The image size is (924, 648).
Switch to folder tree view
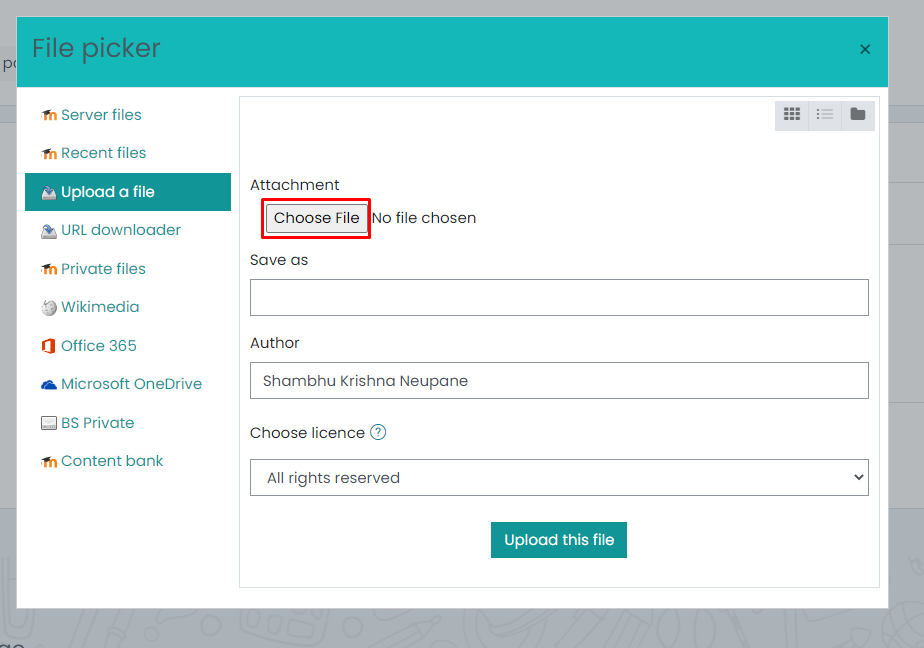click(858, 114)
